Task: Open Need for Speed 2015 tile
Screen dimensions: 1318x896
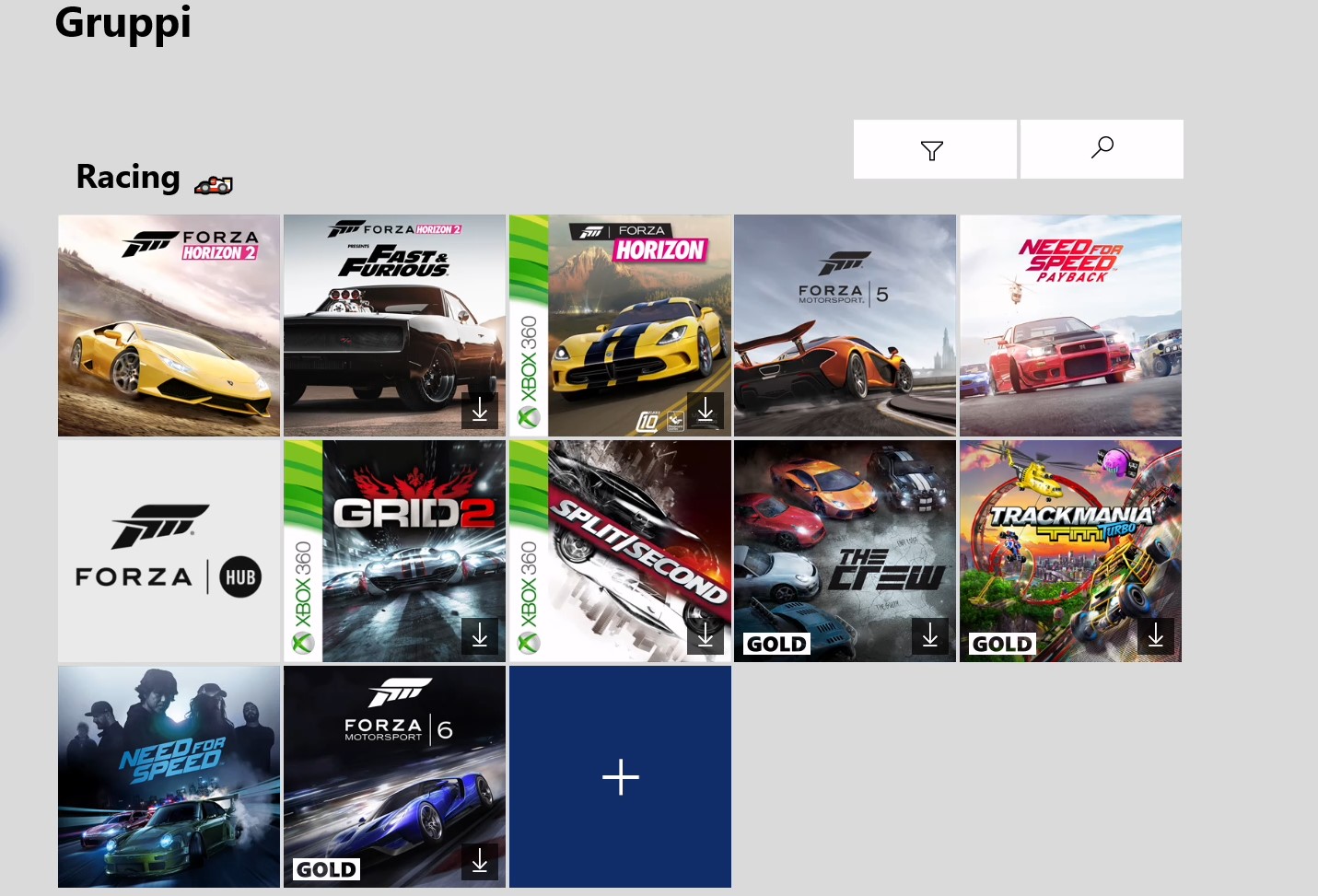Action: pyautogui.click(x=169, y=777)
